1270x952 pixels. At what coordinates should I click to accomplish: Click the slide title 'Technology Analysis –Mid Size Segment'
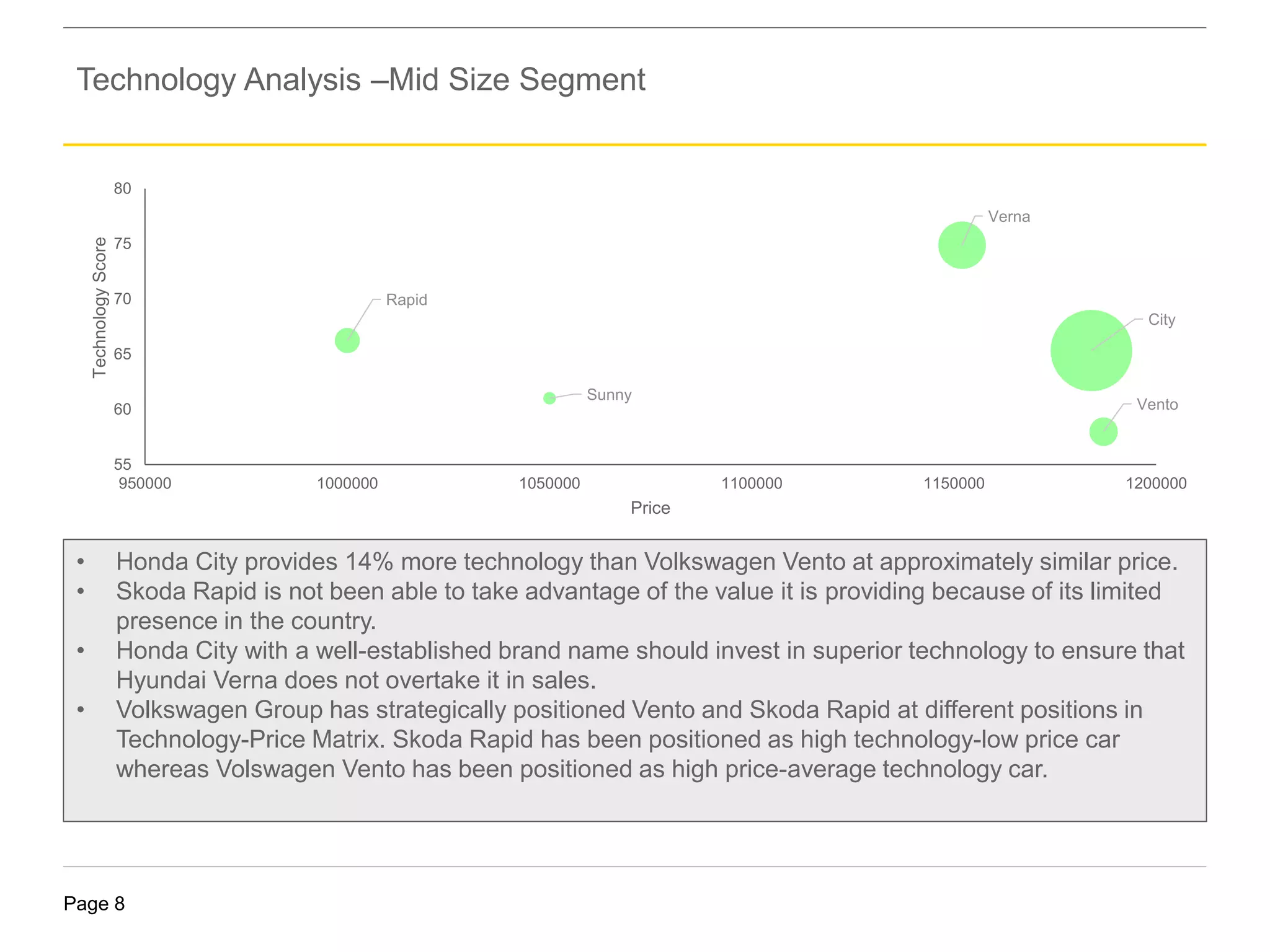[360, 80]
